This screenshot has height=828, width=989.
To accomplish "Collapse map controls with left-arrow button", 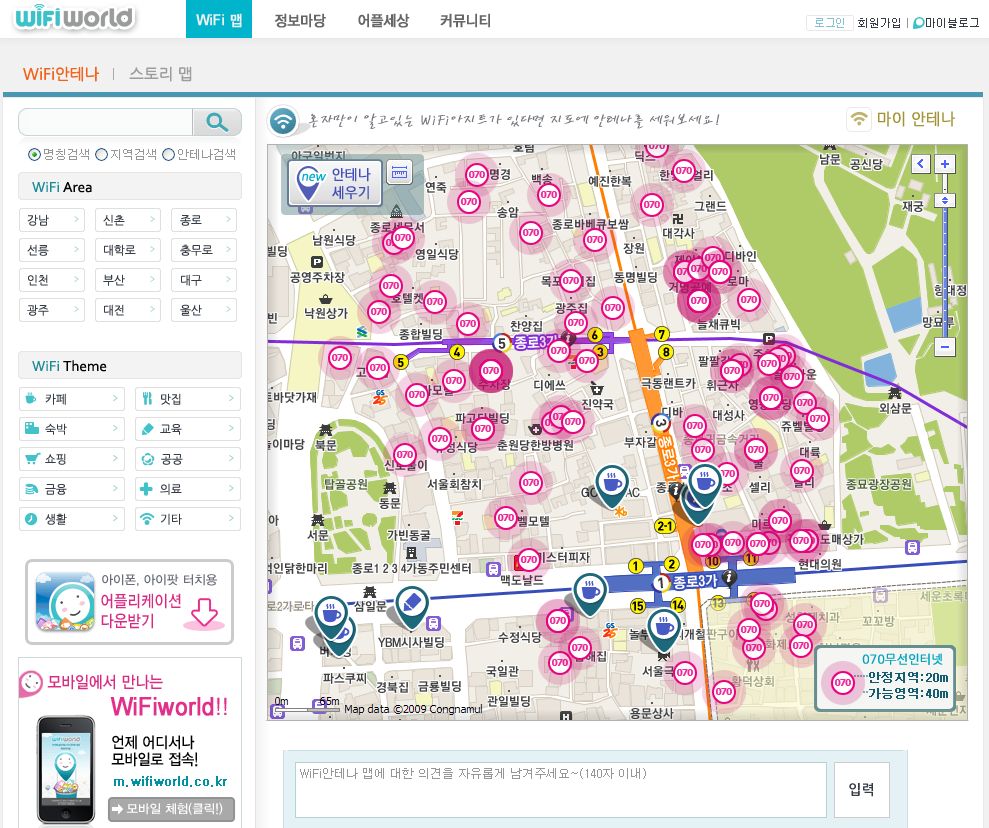I will (921, 164).
